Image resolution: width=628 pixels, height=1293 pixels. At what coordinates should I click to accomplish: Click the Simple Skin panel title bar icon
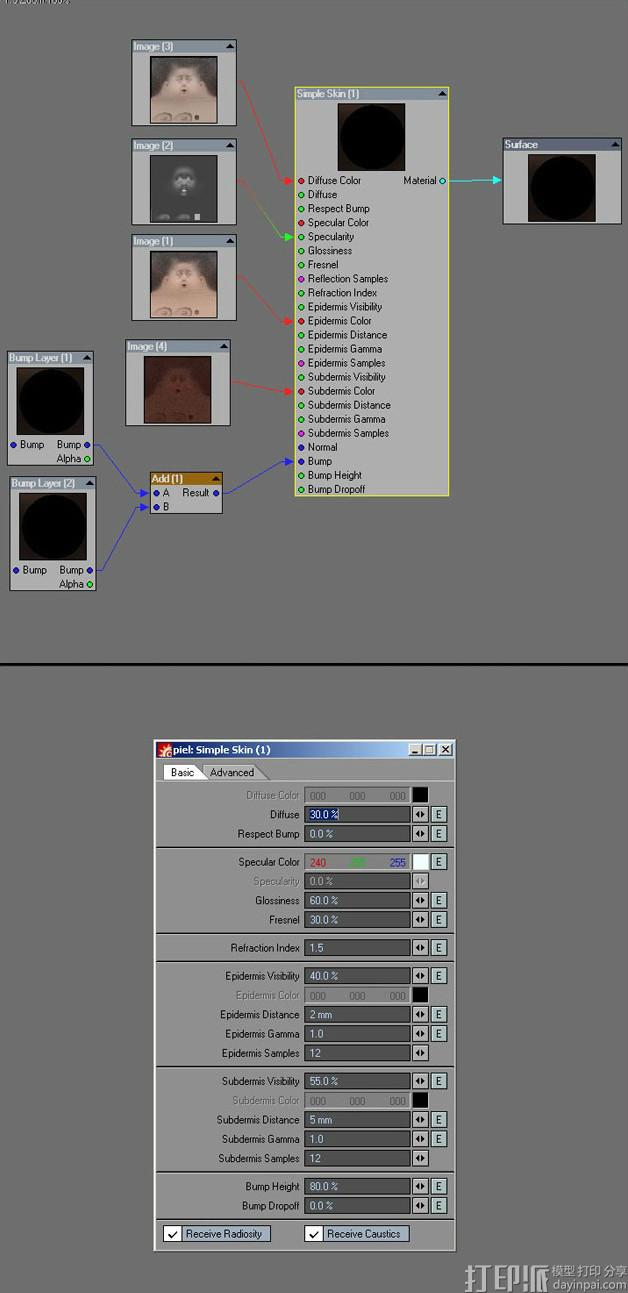click(x=165, y=750)
